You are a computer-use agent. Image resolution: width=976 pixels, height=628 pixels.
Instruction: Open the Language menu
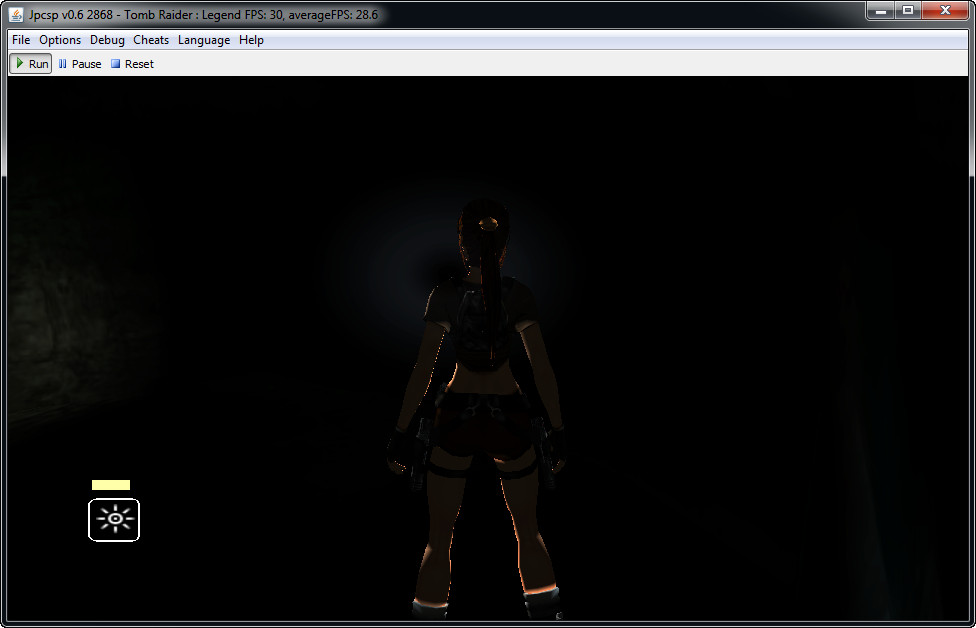click(x=204, y=40)
